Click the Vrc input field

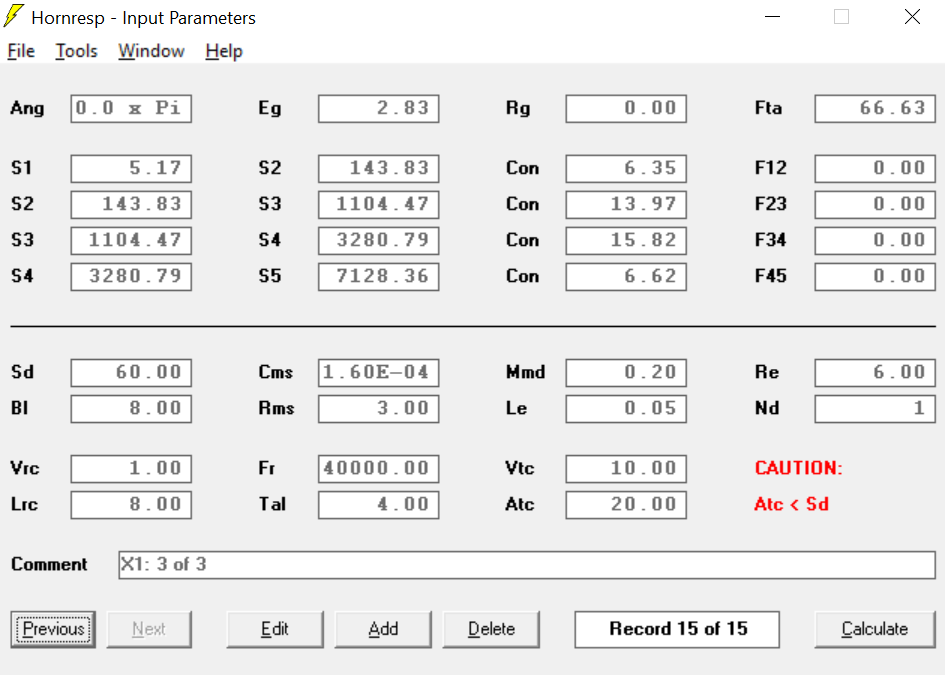pos(131,469)
